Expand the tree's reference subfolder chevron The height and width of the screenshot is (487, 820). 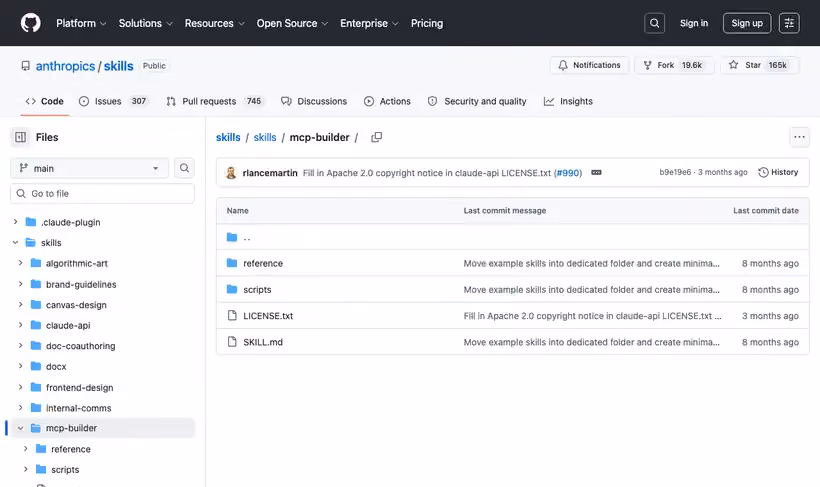point(26,449)
